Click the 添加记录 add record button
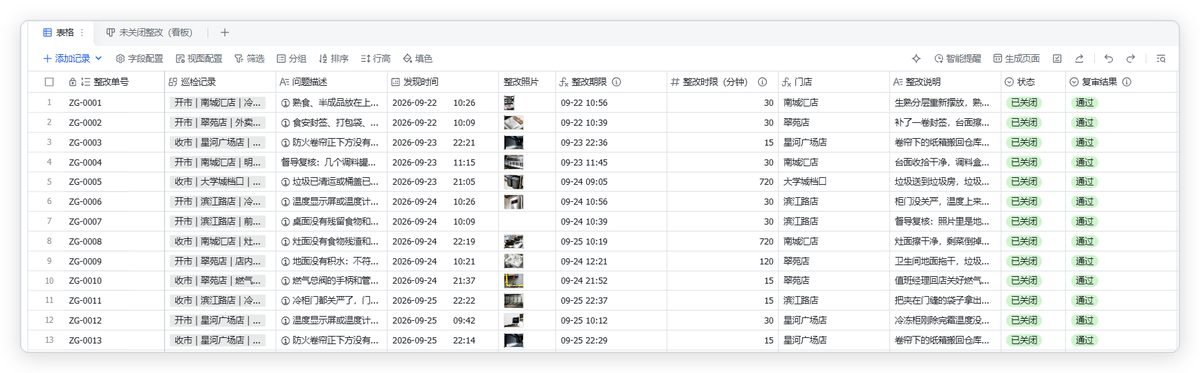Image resolution: width=1200 pixels, height=373 pixels. click(66, 59)
